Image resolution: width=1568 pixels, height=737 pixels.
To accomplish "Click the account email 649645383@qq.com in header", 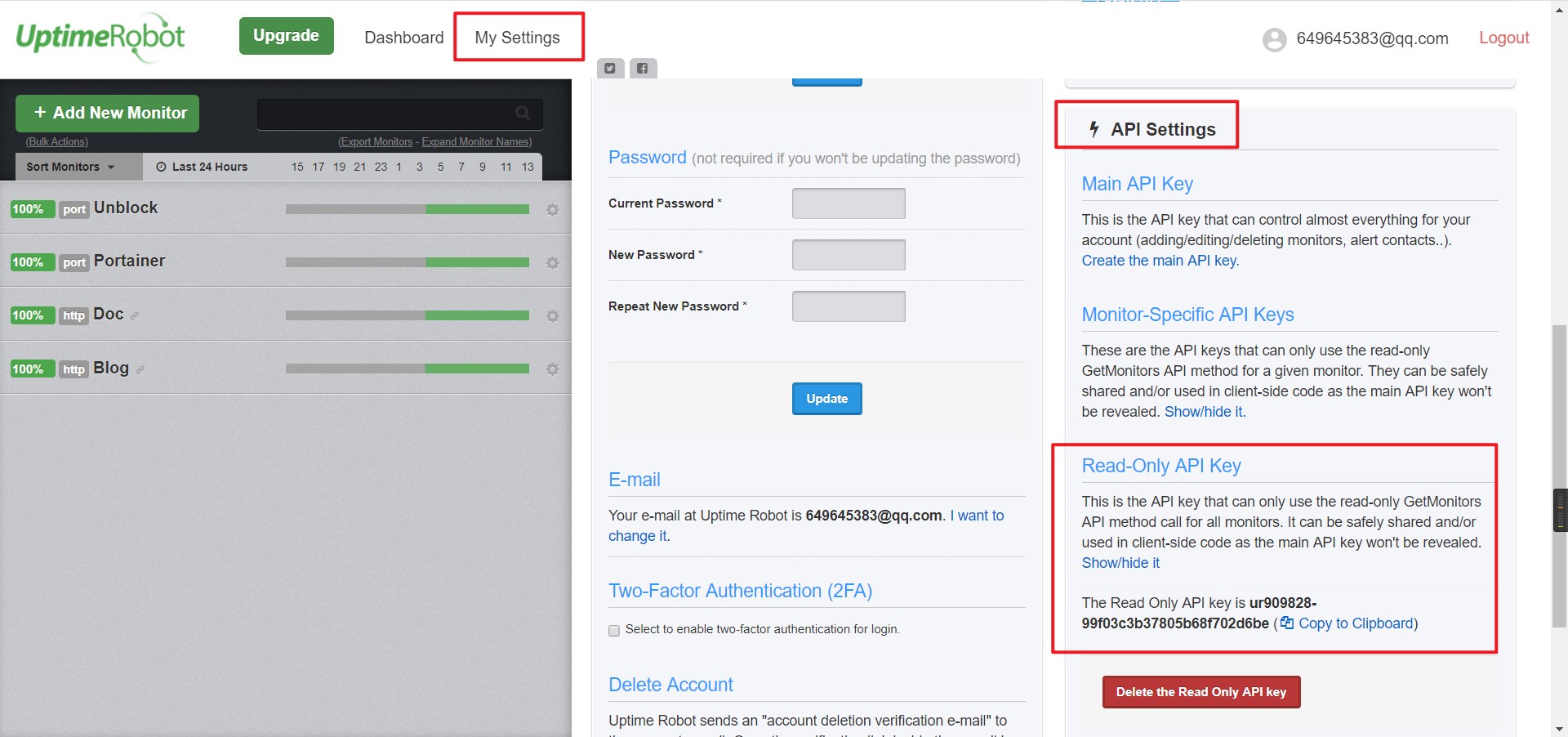I will 1372,38.
